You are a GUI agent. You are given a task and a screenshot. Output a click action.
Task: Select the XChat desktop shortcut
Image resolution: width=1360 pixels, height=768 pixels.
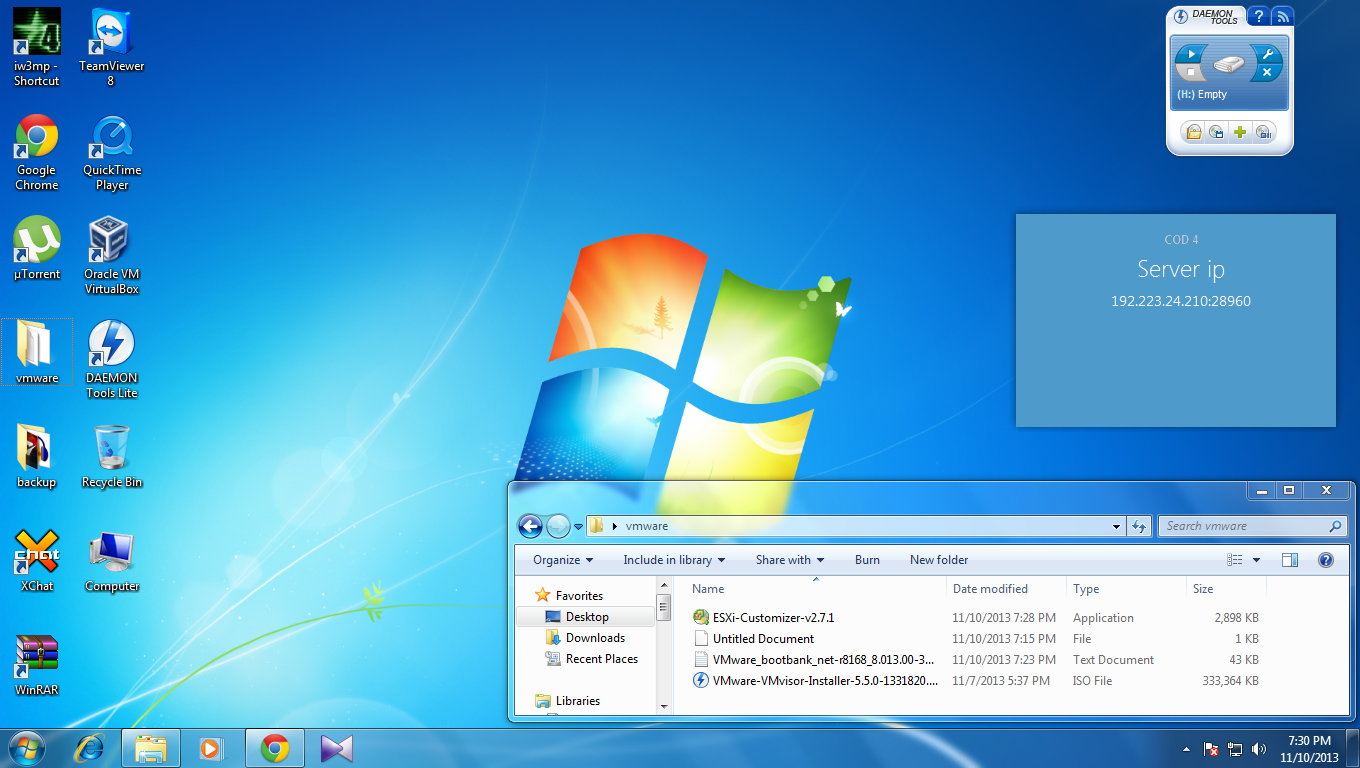point(37,560)
